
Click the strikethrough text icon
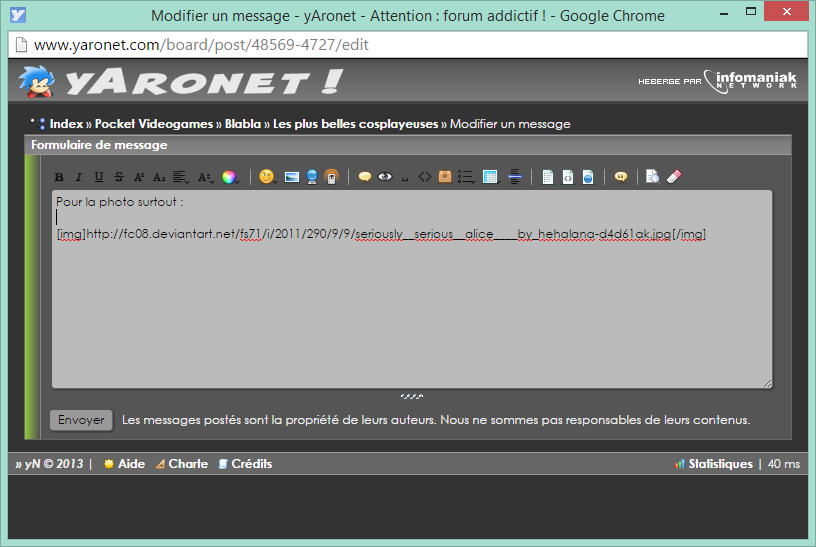[x=119, y=177]
